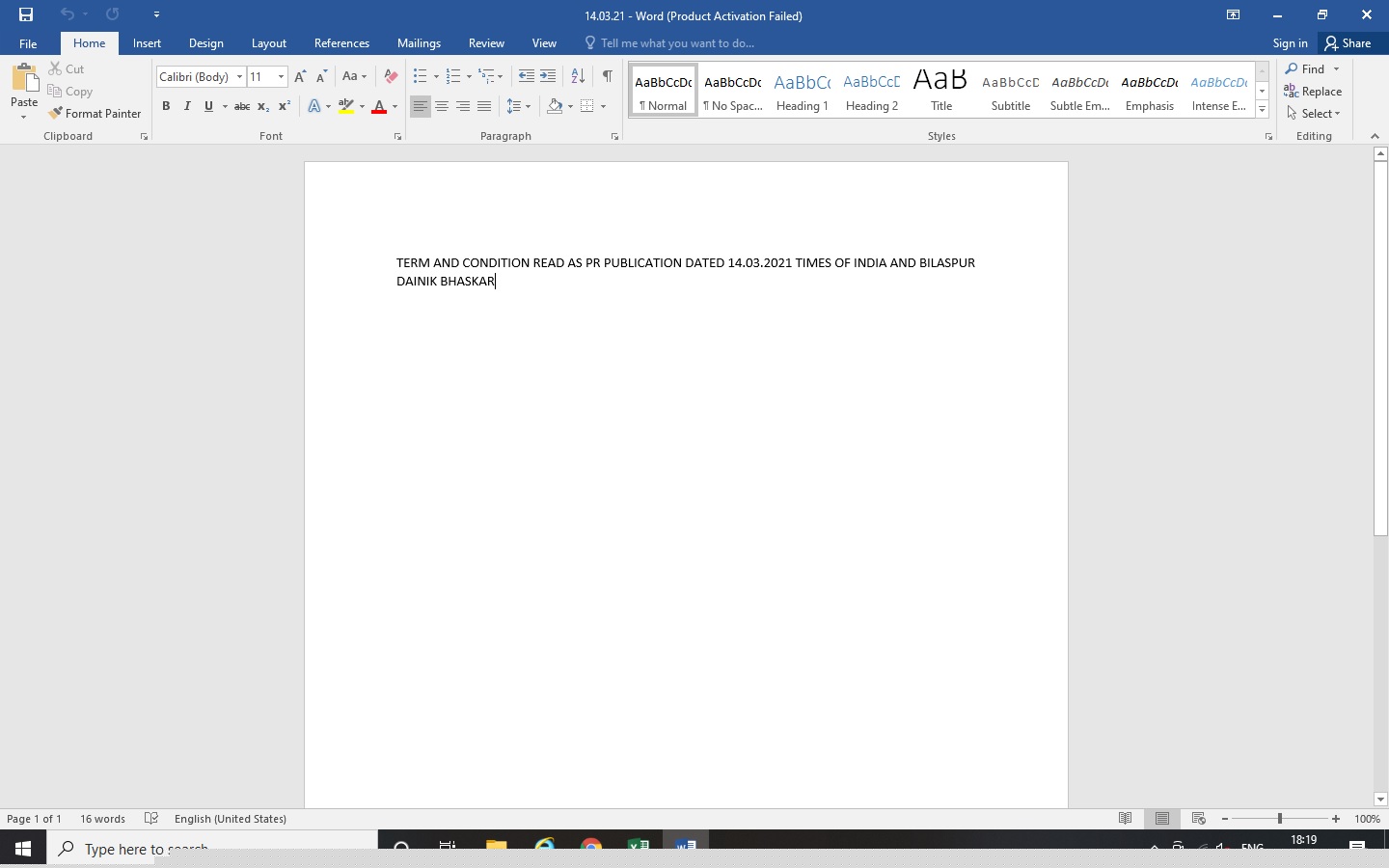Open the Font dialog launcher
This screenshot has height=868, width=1389.
point(397,137)
